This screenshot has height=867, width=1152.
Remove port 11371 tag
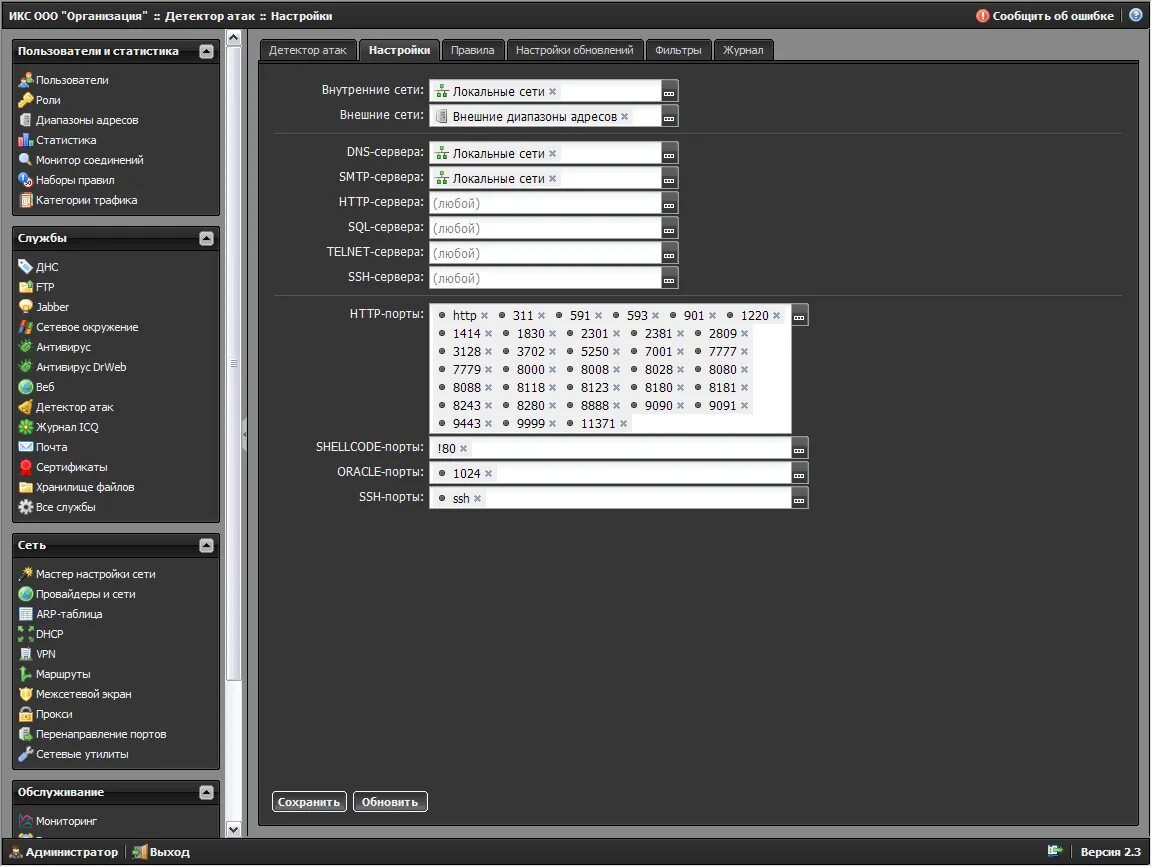(623, 423)
